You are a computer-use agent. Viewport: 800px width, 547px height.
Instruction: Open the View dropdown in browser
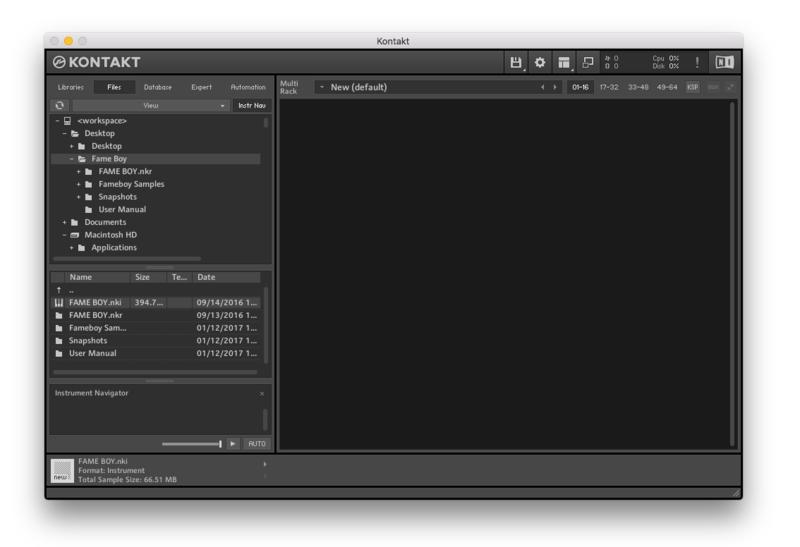click(150, 105)
